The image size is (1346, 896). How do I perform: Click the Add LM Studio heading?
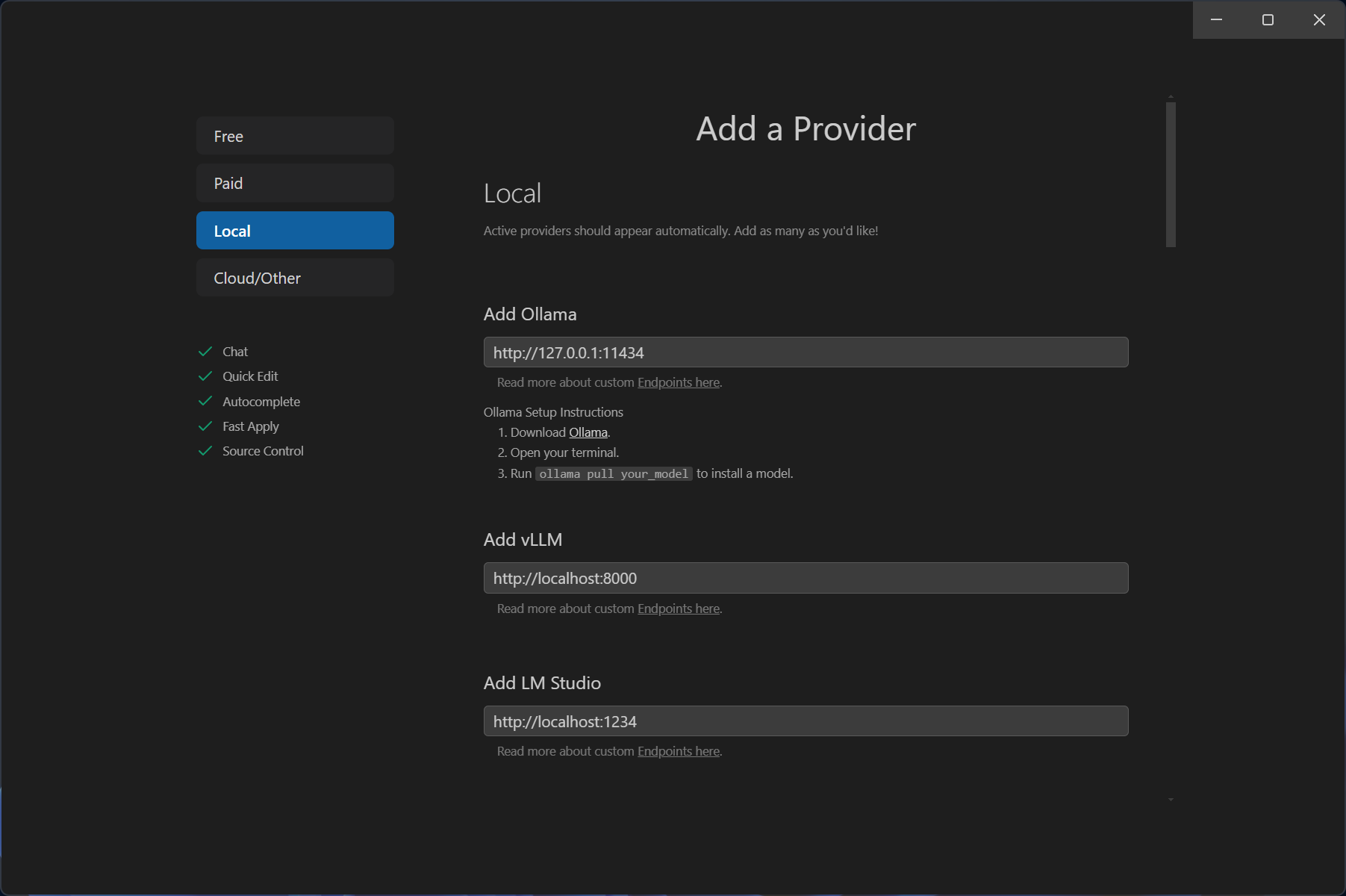tap(542, 683)
